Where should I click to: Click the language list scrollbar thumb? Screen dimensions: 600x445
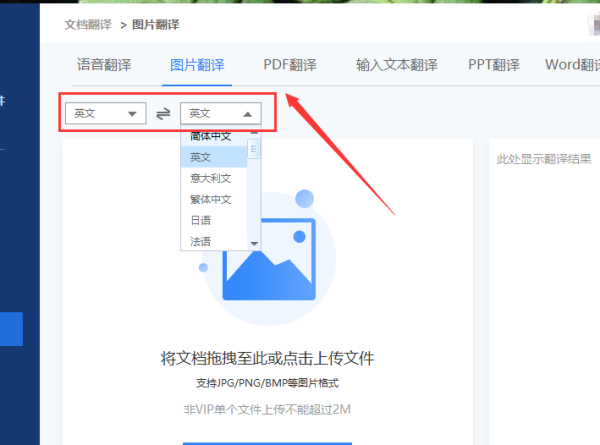254,149
